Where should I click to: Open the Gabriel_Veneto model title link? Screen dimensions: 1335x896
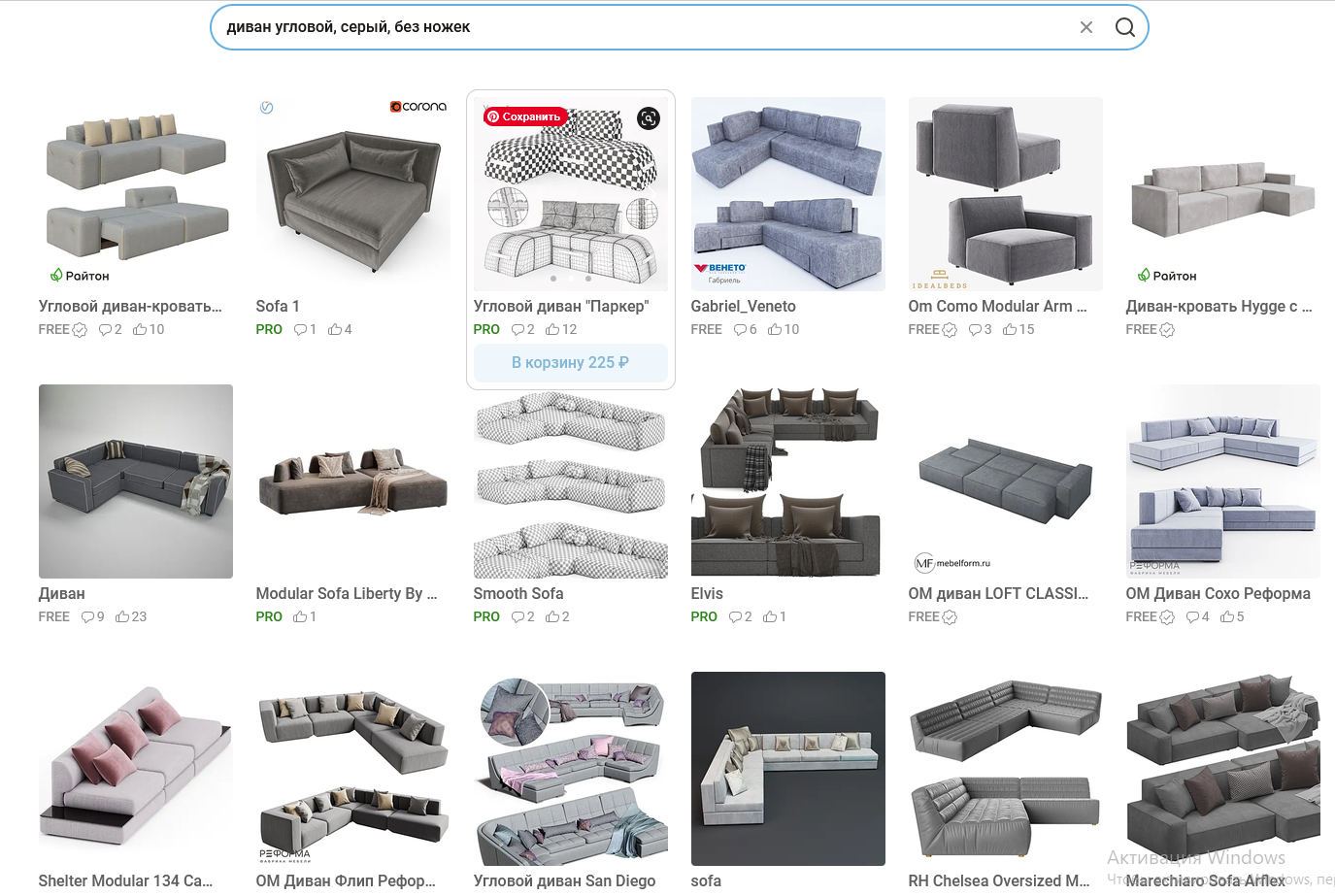(x=743, y=306)
